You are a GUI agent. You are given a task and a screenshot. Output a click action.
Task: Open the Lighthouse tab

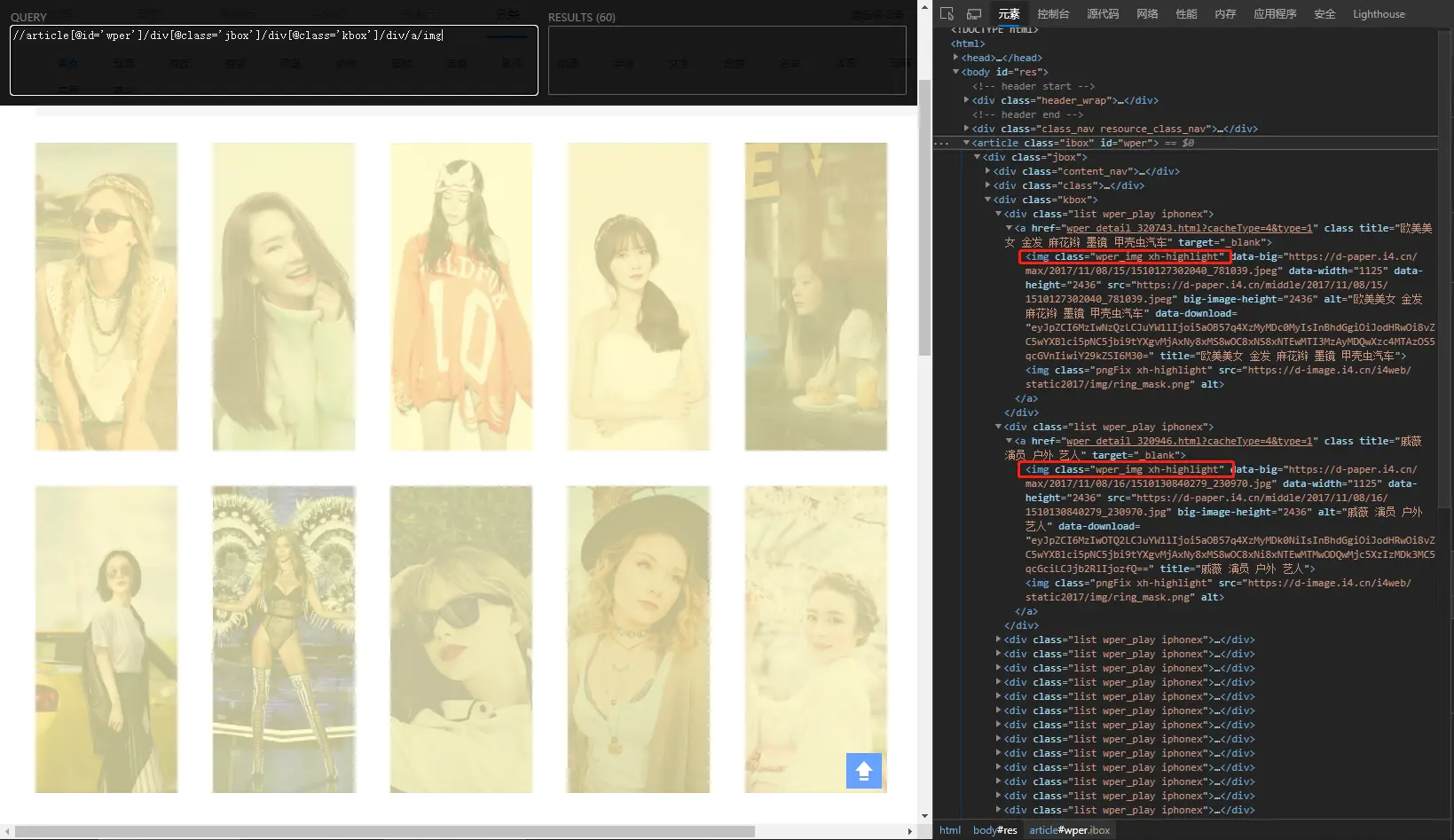coord(1378,13)
